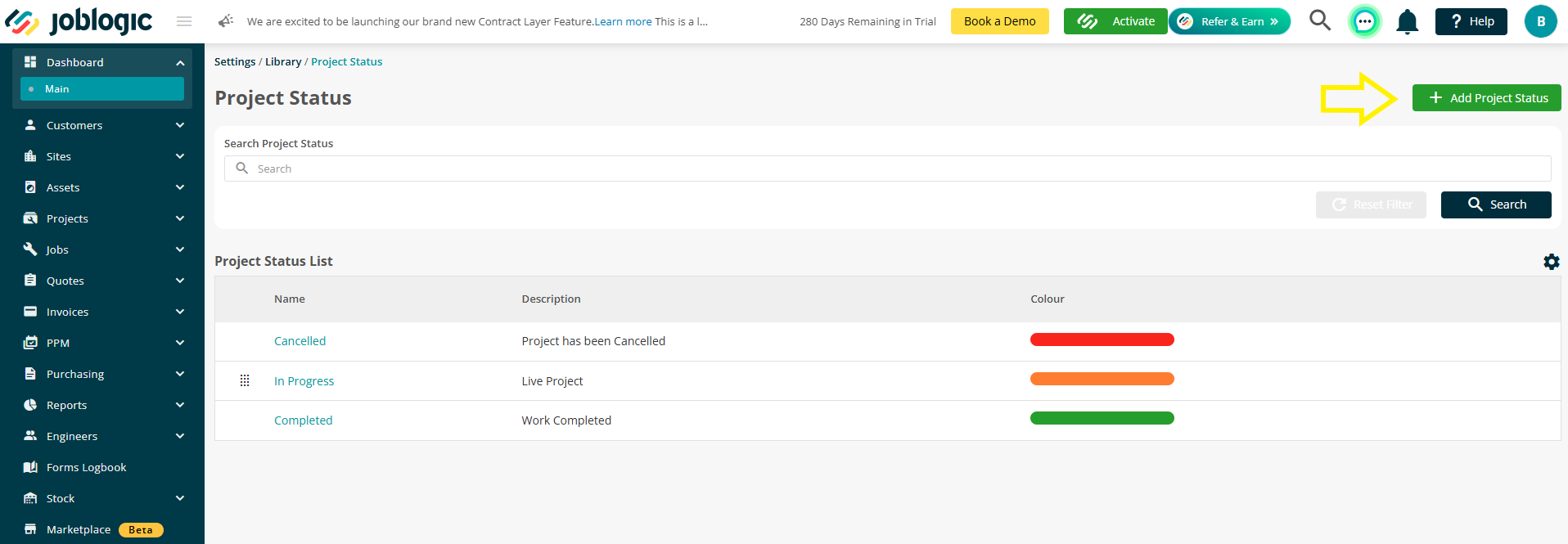This screenshot has height=544, width=1568.
Task: Click Refer & Earn button
Action: [1230, 21]
